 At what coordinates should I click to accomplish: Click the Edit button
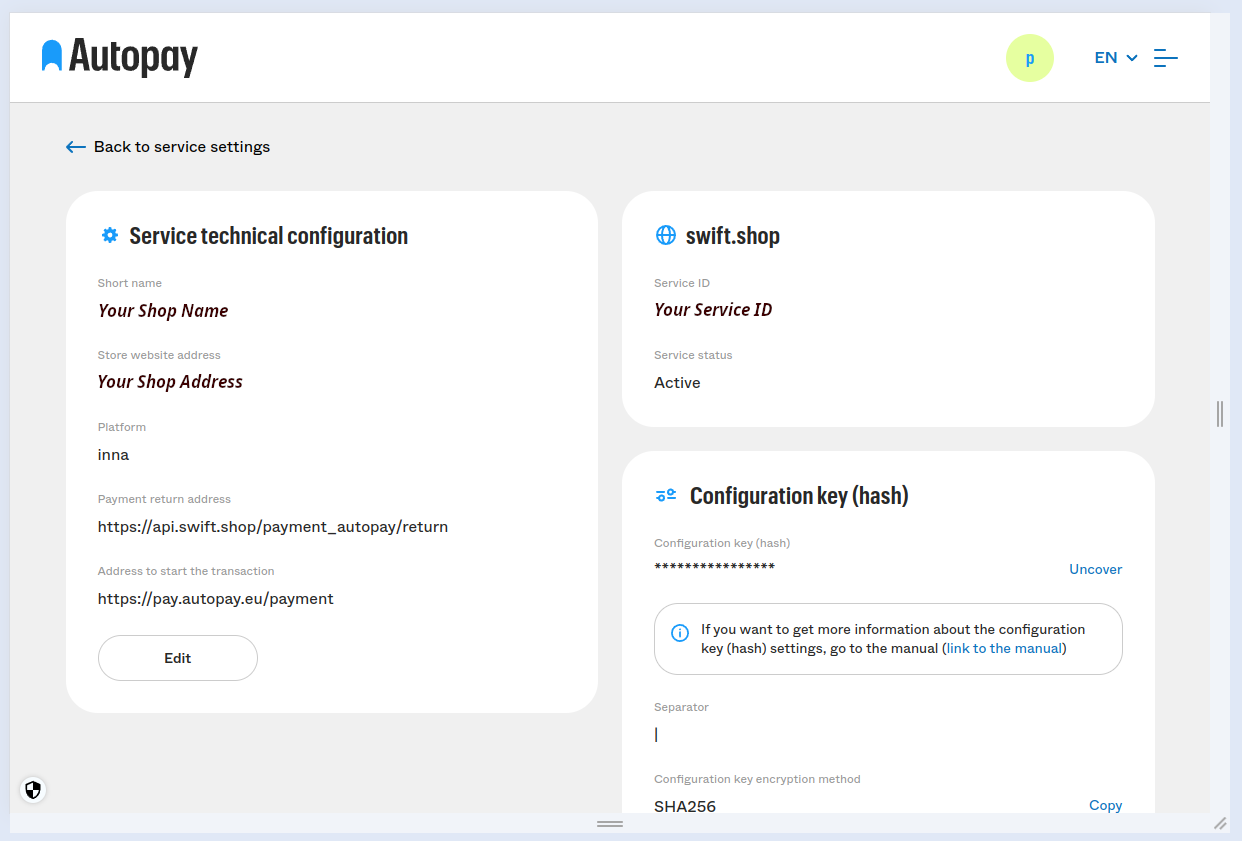click(x=178, y=658)
